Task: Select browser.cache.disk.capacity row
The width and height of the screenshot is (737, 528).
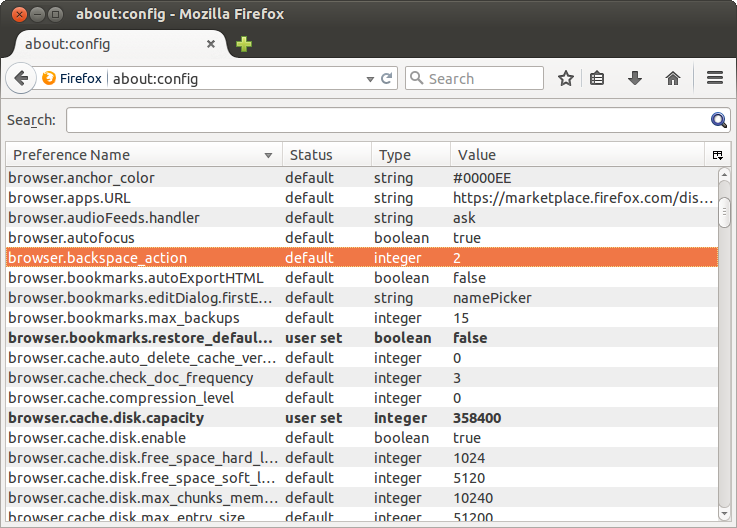Action: coord(362,418)
